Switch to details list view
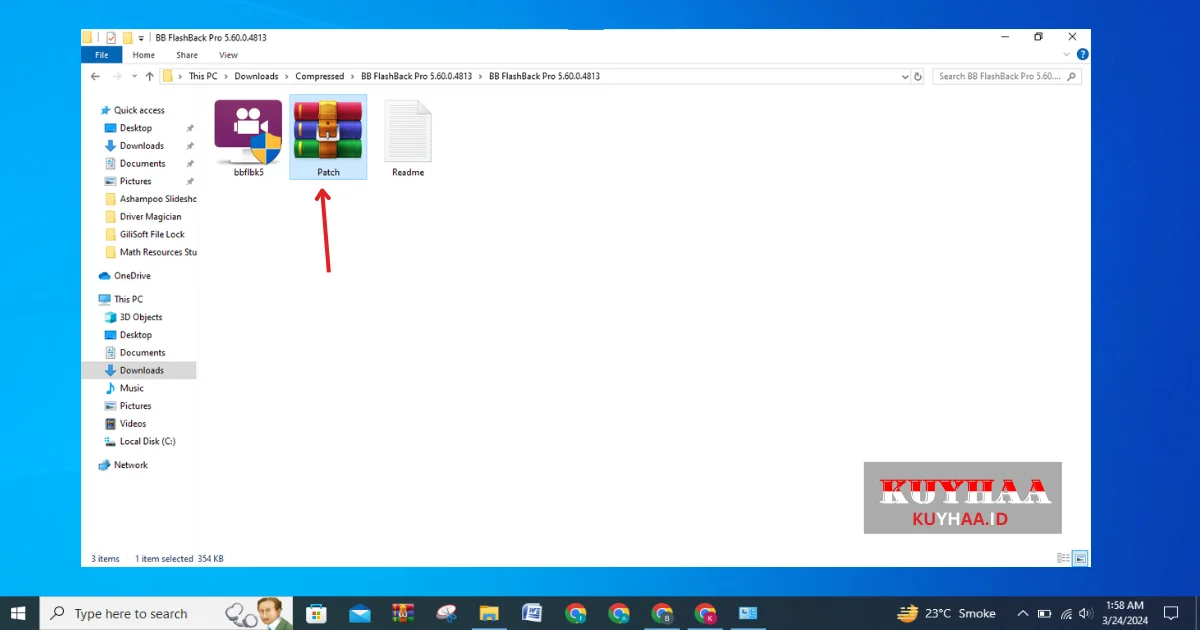This screenshot has height=630, width=1200. point(1063,558)
